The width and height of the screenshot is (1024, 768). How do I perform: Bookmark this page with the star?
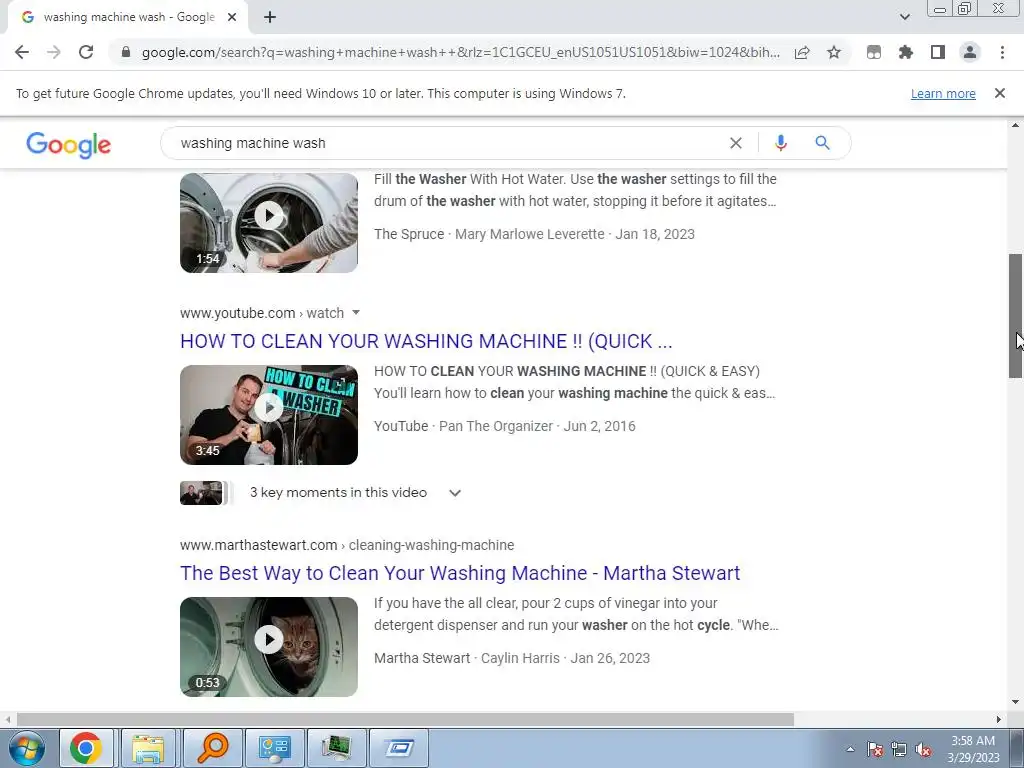coord(834,52)
